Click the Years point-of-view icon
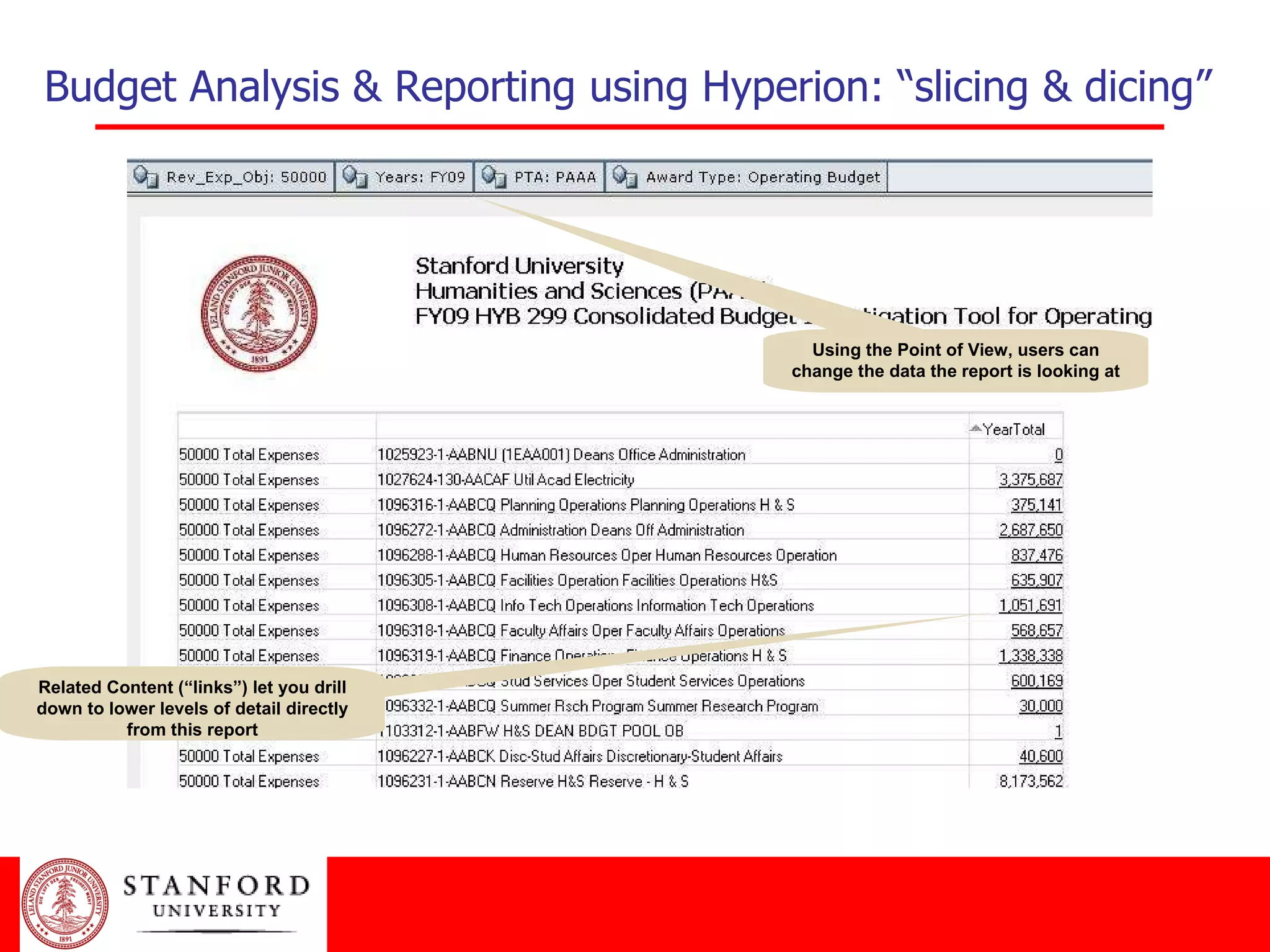The image size is (1270, 952). 355,177
